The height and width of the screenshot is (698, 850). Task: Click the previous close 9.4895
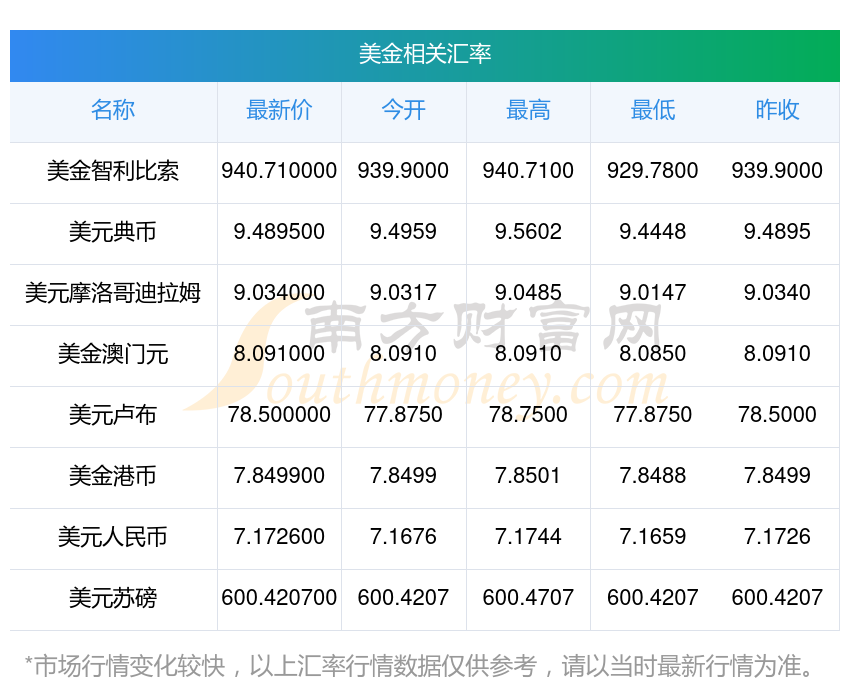(777, 232)
